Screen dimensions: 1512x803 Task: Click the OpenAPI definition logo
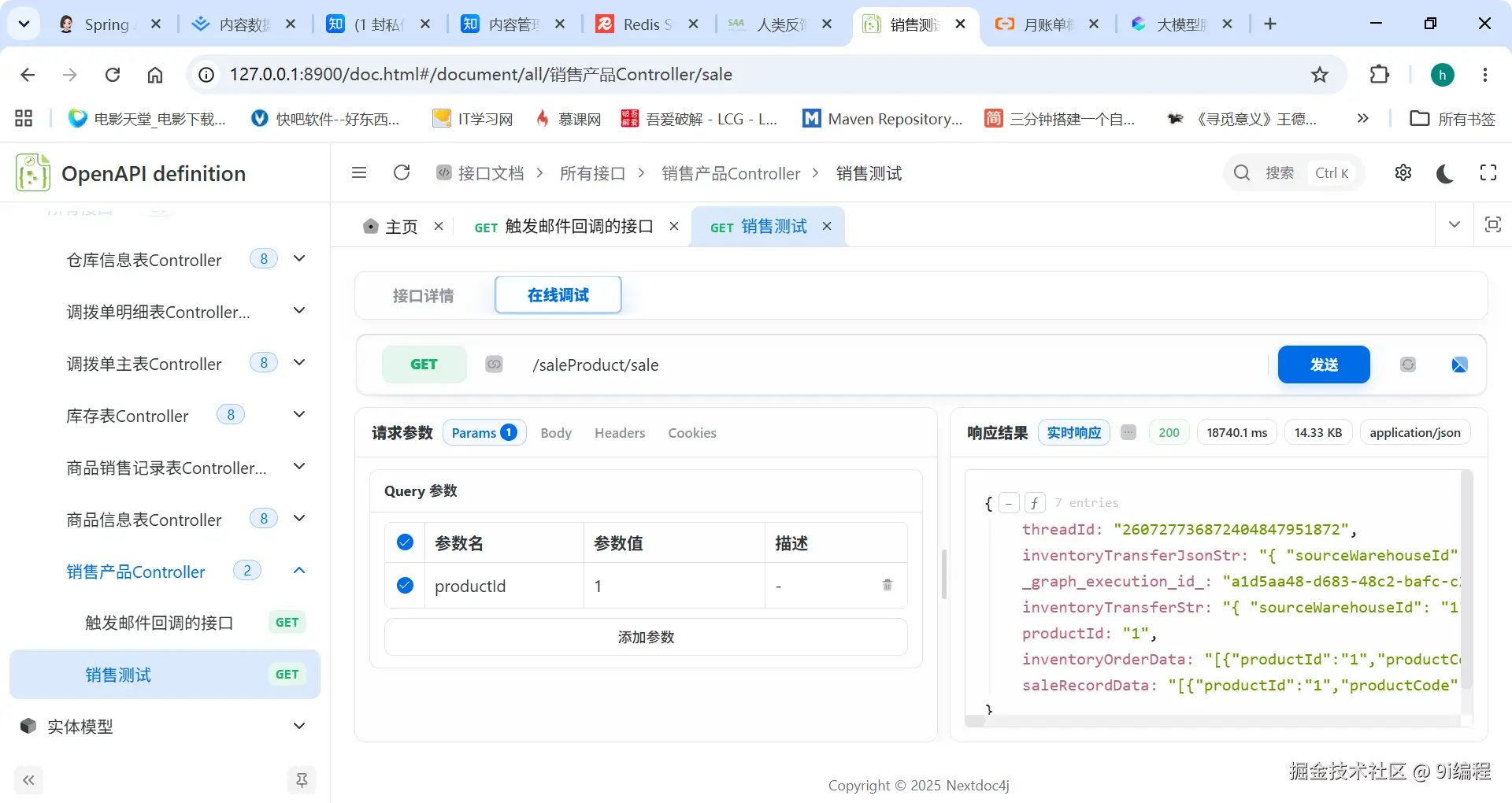click(33, 172)
